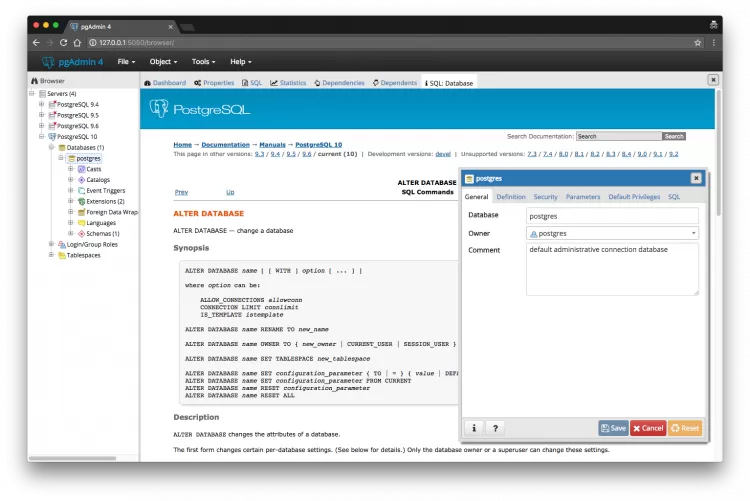The width and height of the screenshot is (750, 501).
Task: Click the browser back arrow
Action: pyautogui.click(x=36, y=43)
